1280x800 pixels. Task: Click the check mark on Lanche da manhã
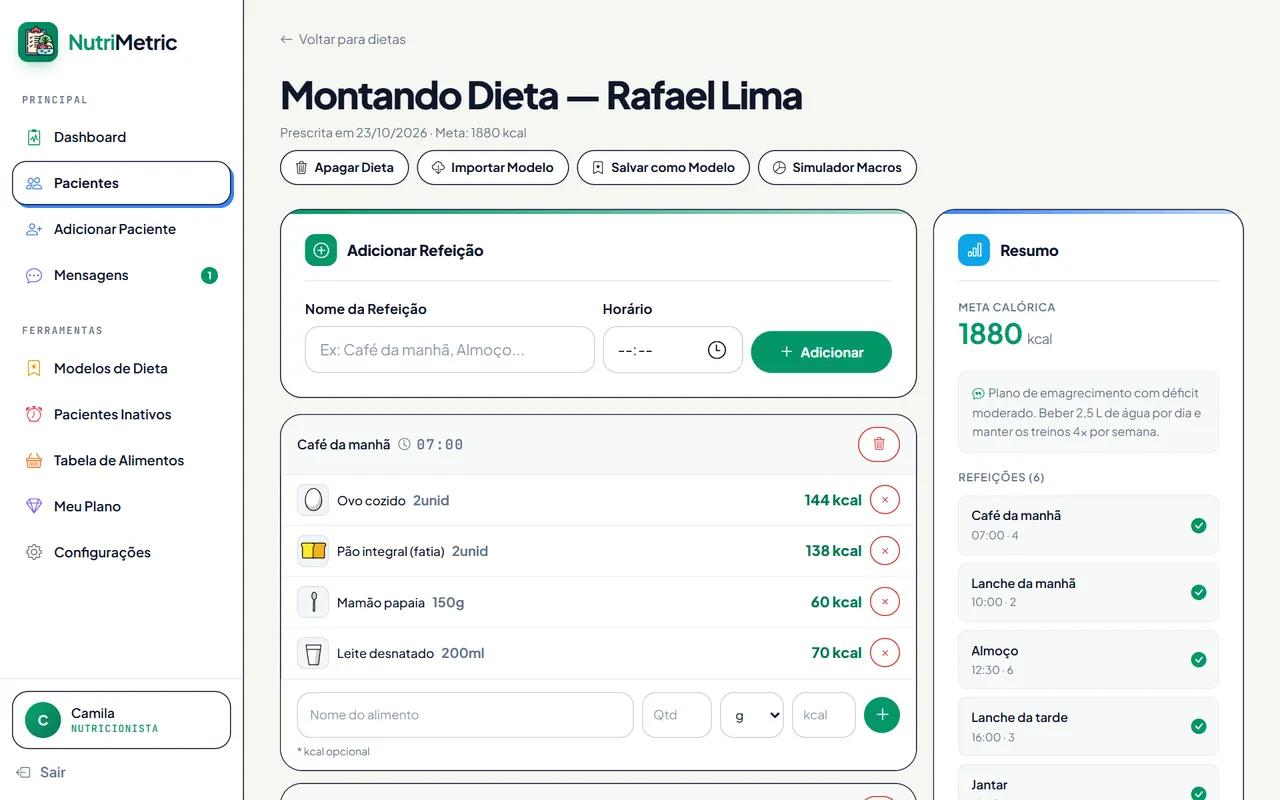coord(1199,592)
